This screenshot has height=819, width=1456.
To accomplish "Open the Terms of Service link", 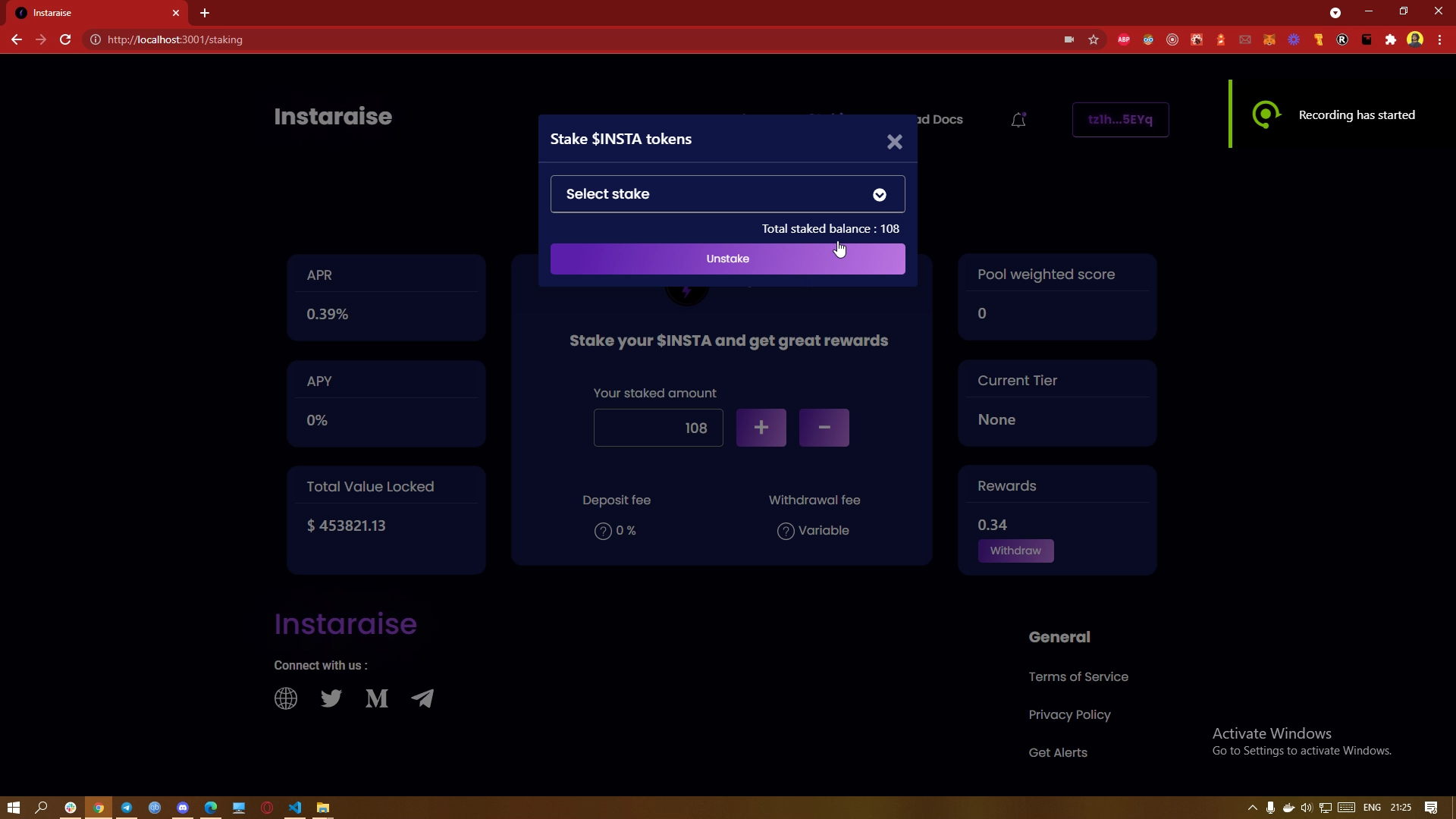I will (x=1078, y=676).
